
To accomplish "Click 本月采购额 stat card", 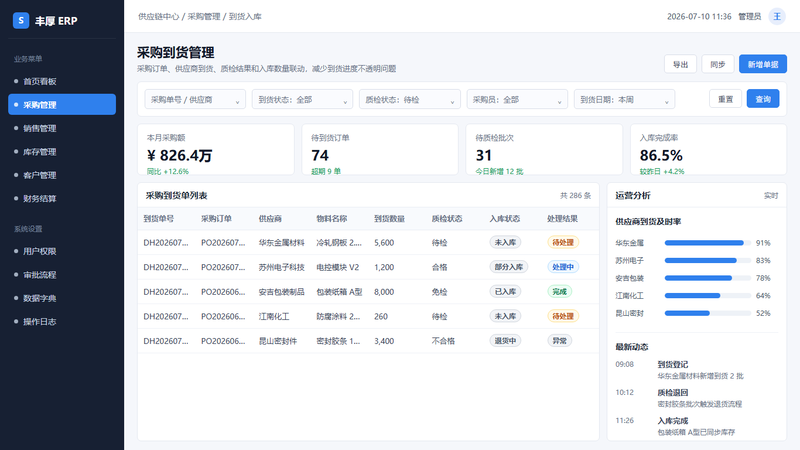I will (216, 149).
